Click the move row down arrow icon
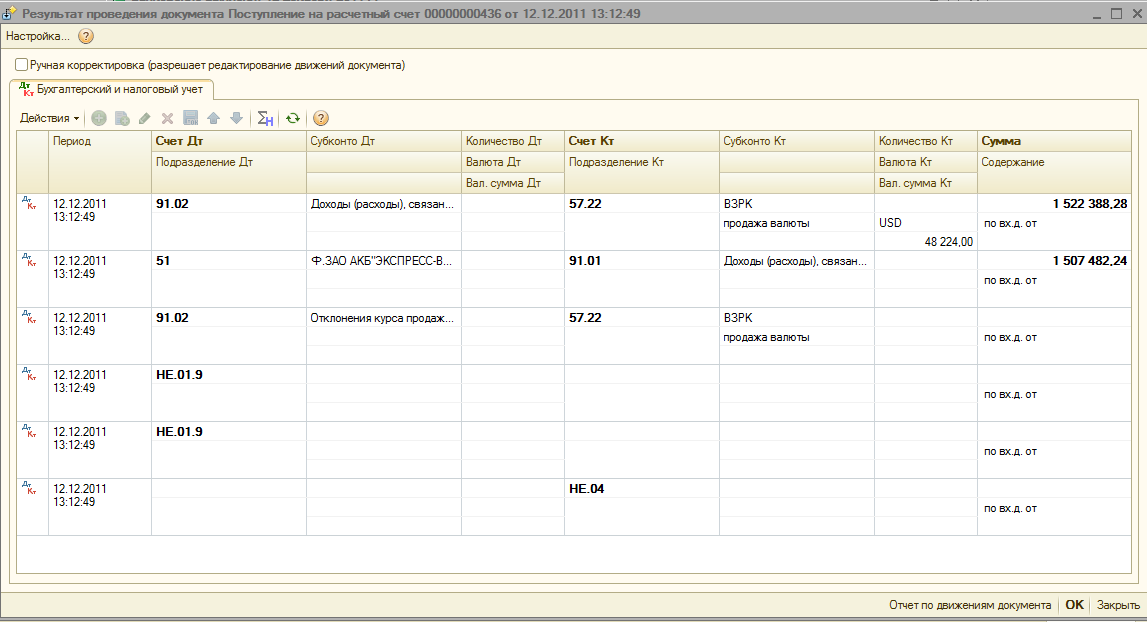The width and height of the screenshot is (1147, 622). point(236,118)
